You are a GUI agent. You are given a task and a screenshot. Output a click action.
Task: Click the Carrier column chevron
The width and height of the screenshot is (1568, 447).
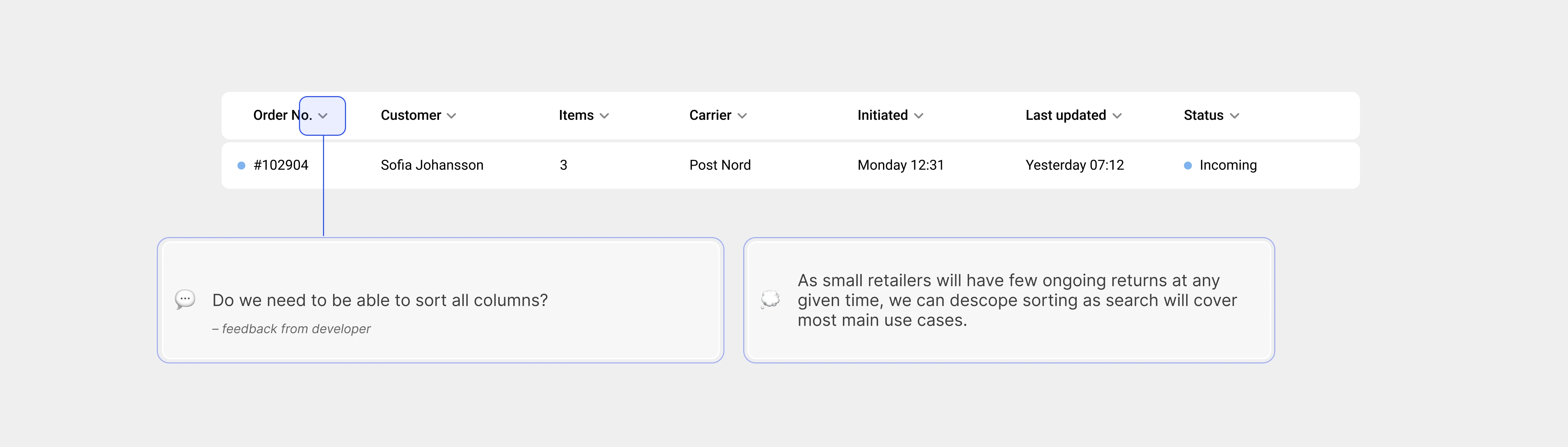tap(742, 116)
